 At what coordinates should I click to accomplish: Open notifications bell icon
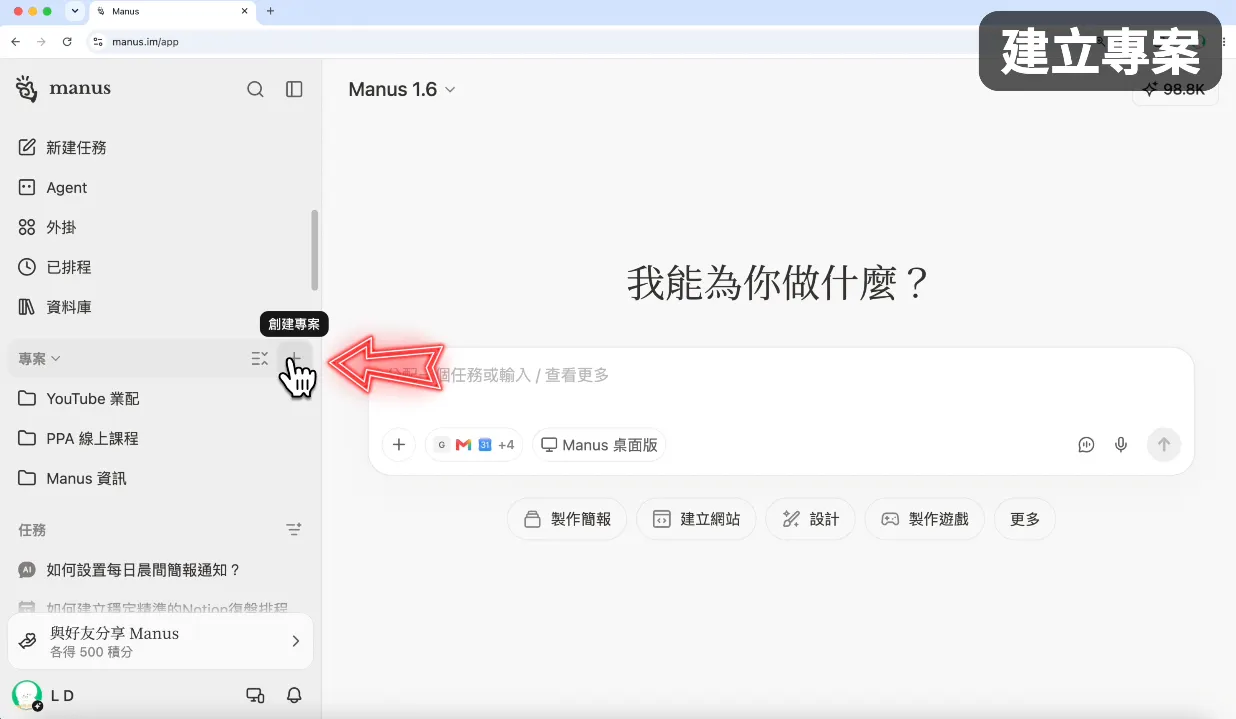click(x=294, y=695)
